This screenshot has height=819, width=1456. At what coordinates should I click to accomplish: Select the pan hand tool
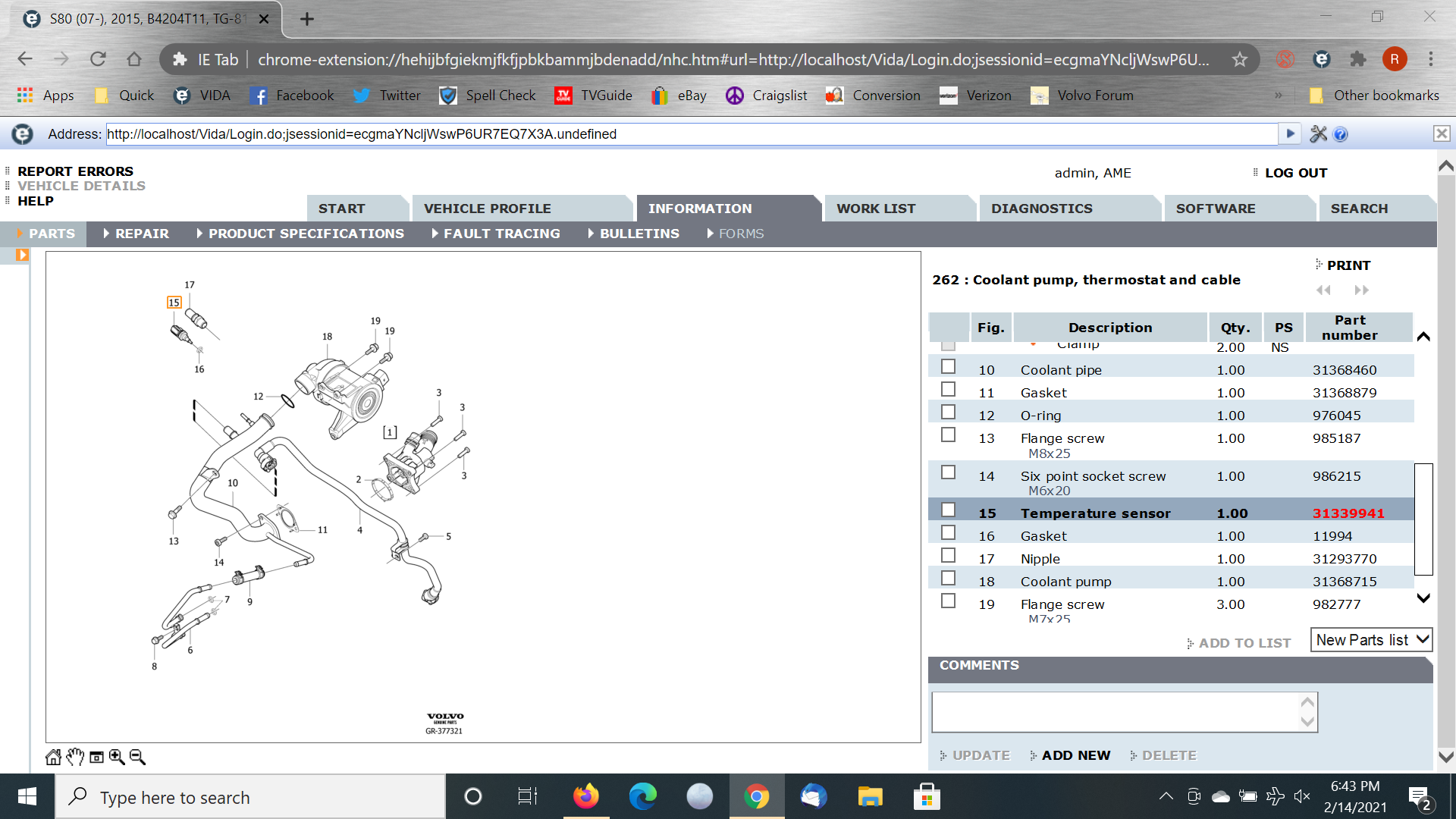click(74, 757)
